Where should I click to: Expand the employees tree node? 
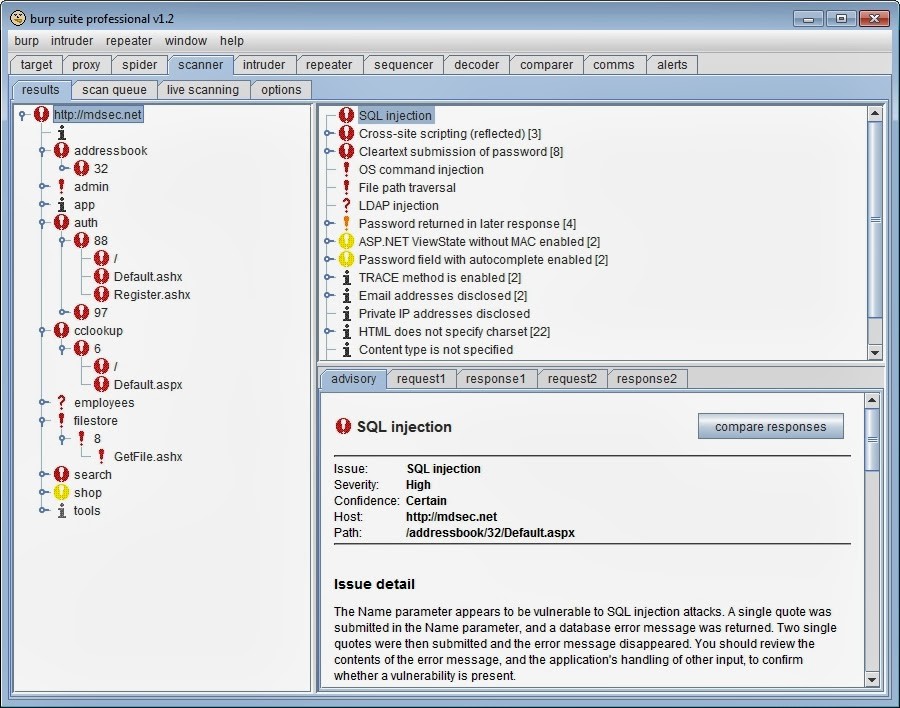click(x=42, y=402)
